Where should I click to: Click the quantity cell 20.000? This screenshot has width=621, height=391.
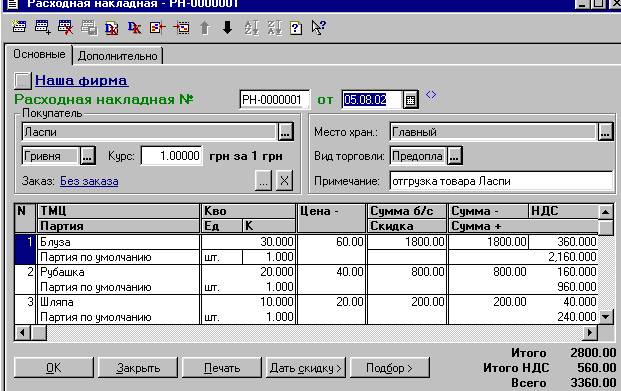tap(248, 272)
